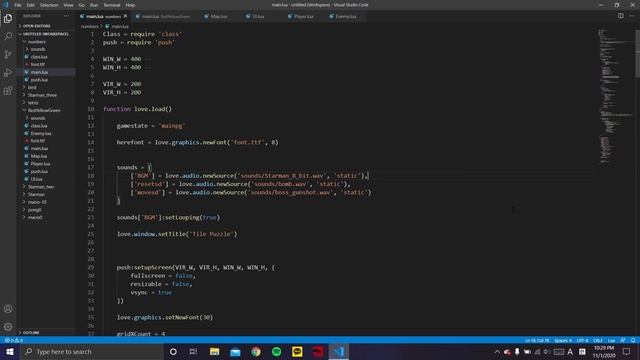Open the View menu

pyautogui.click(x=68, y=5)
